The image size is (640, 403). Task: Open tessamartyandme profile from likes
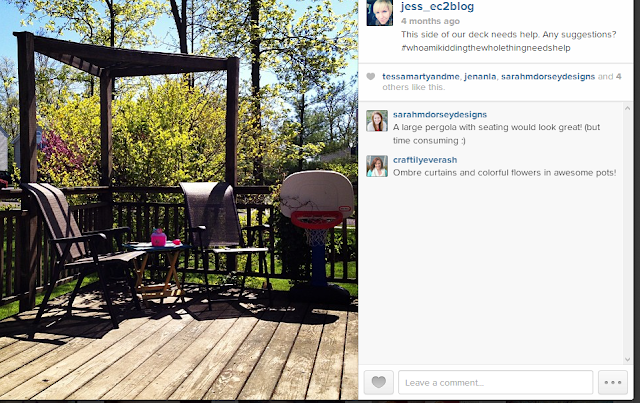pos(421,76)
